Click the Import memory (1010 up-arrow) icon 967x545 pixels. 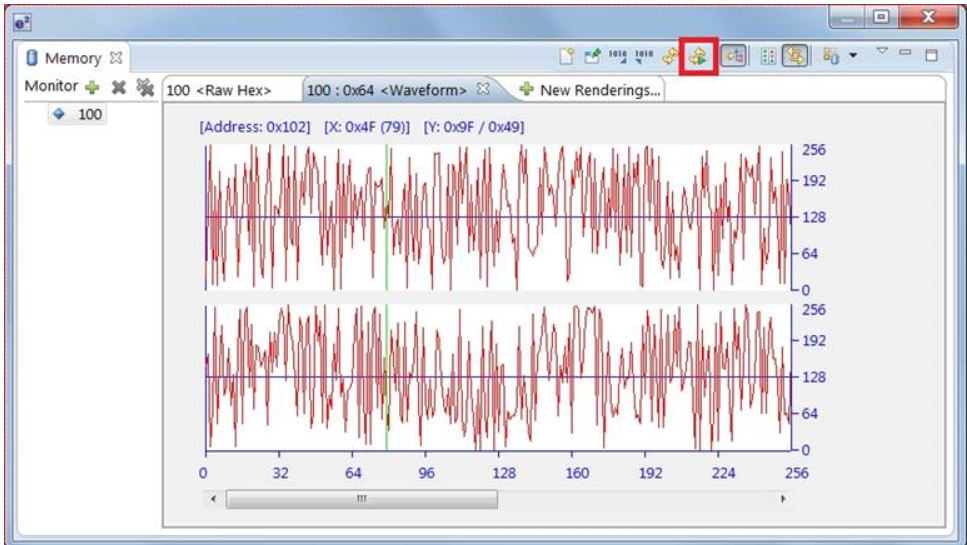tap(617, 56)
